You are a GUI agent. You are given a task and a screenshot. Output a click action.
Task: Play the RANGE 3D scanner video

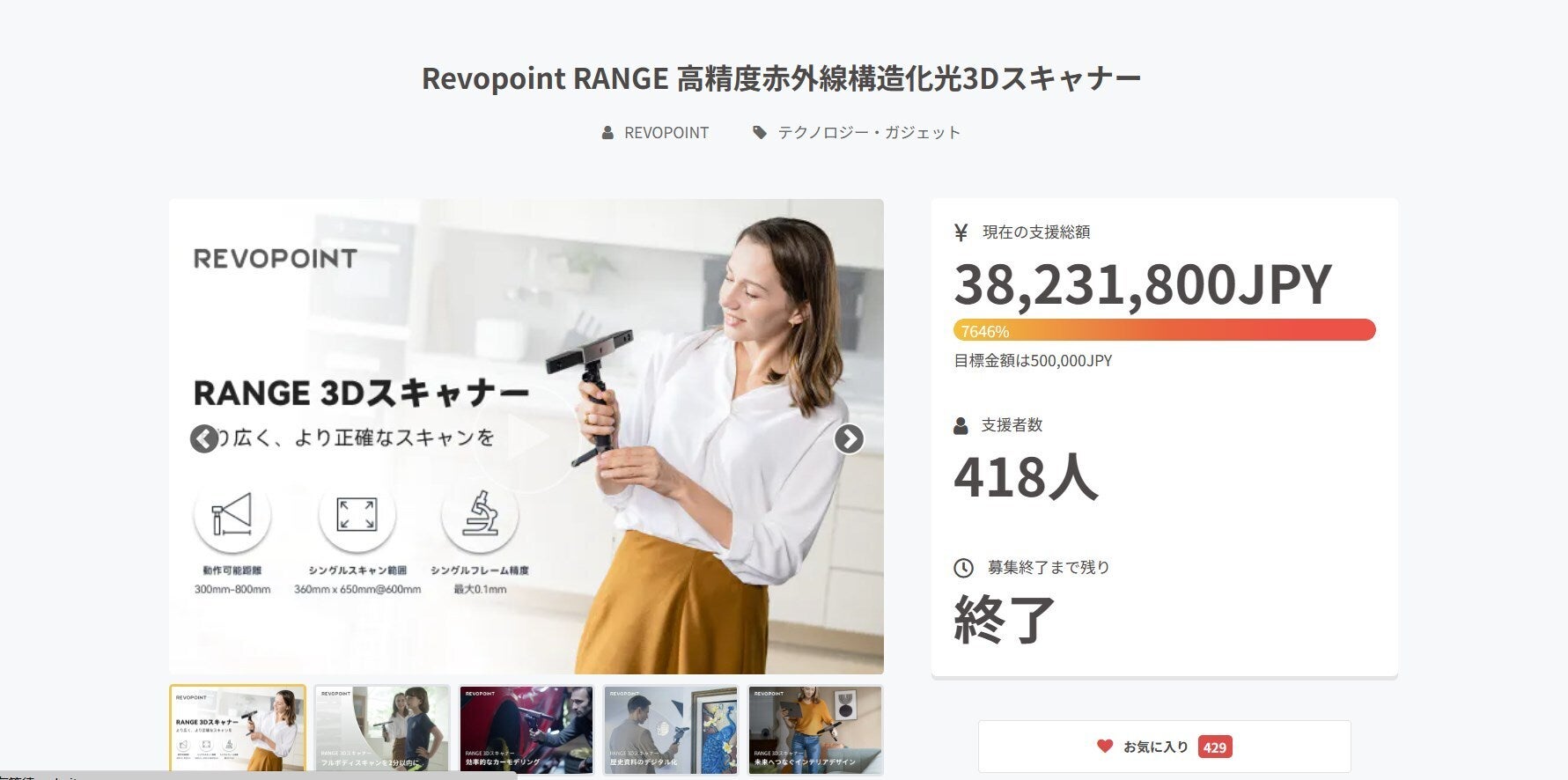[526, 438]
